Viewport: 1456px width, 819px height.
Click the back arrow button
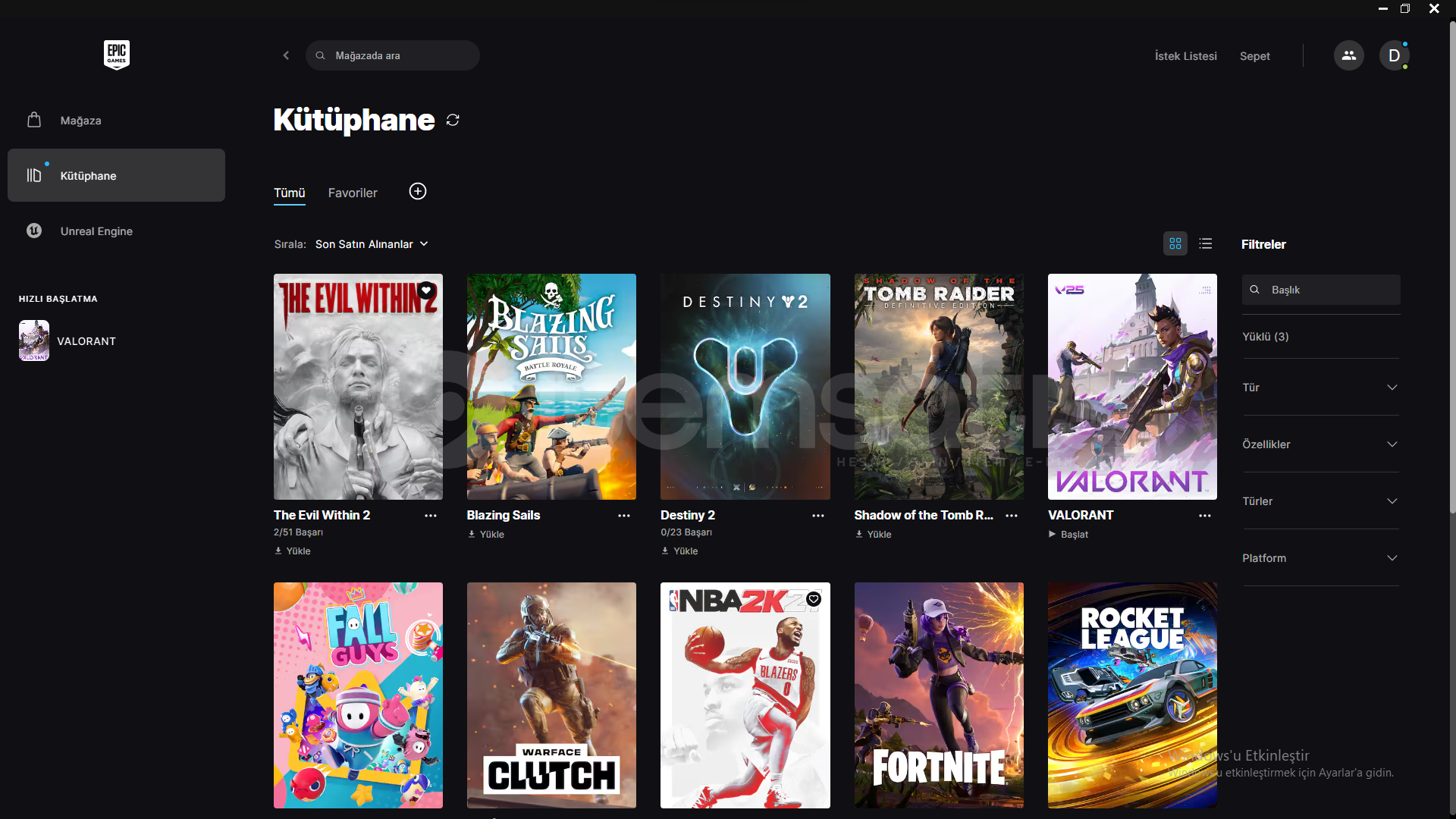[286, 55]
